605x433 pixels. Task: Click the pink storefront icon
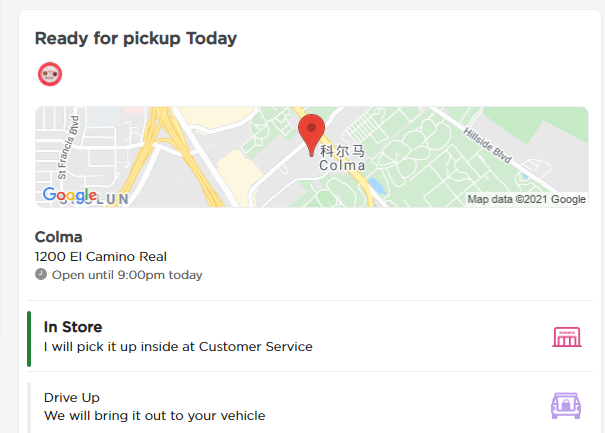[567, 337]
